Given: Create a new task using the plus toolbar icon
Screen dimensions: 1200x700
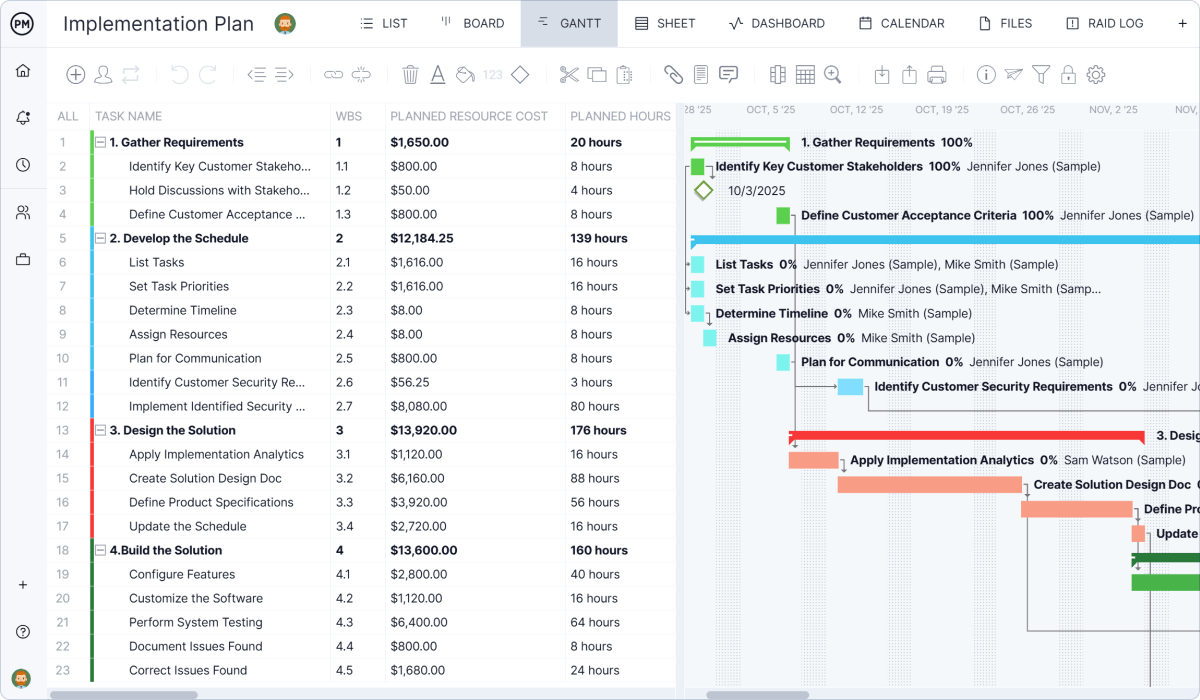Looking at the screenshot, I should pos(76,74).
